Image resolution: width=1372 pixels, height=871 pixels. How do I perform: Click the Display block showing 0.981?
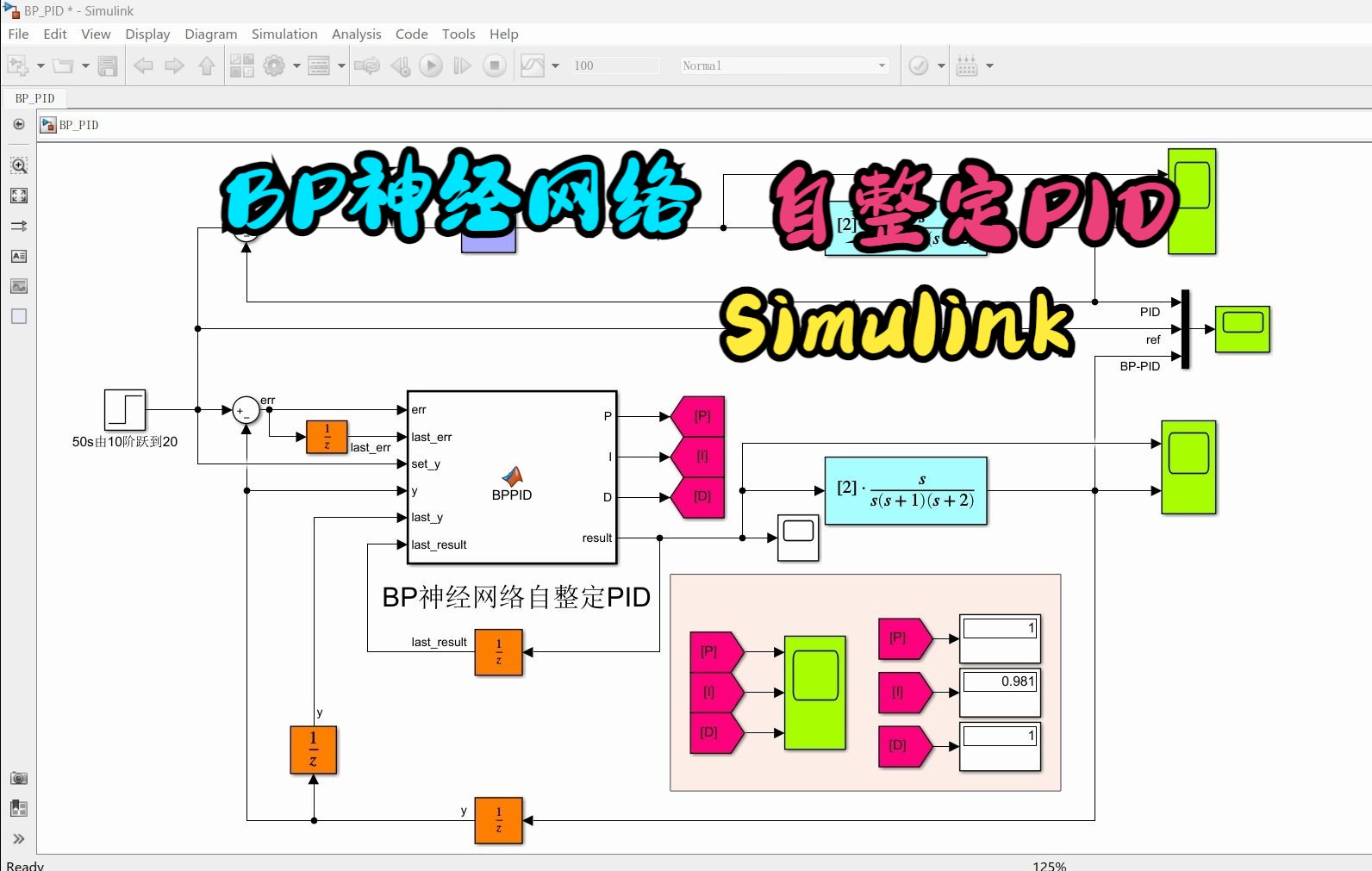(x=1001, y=692)
